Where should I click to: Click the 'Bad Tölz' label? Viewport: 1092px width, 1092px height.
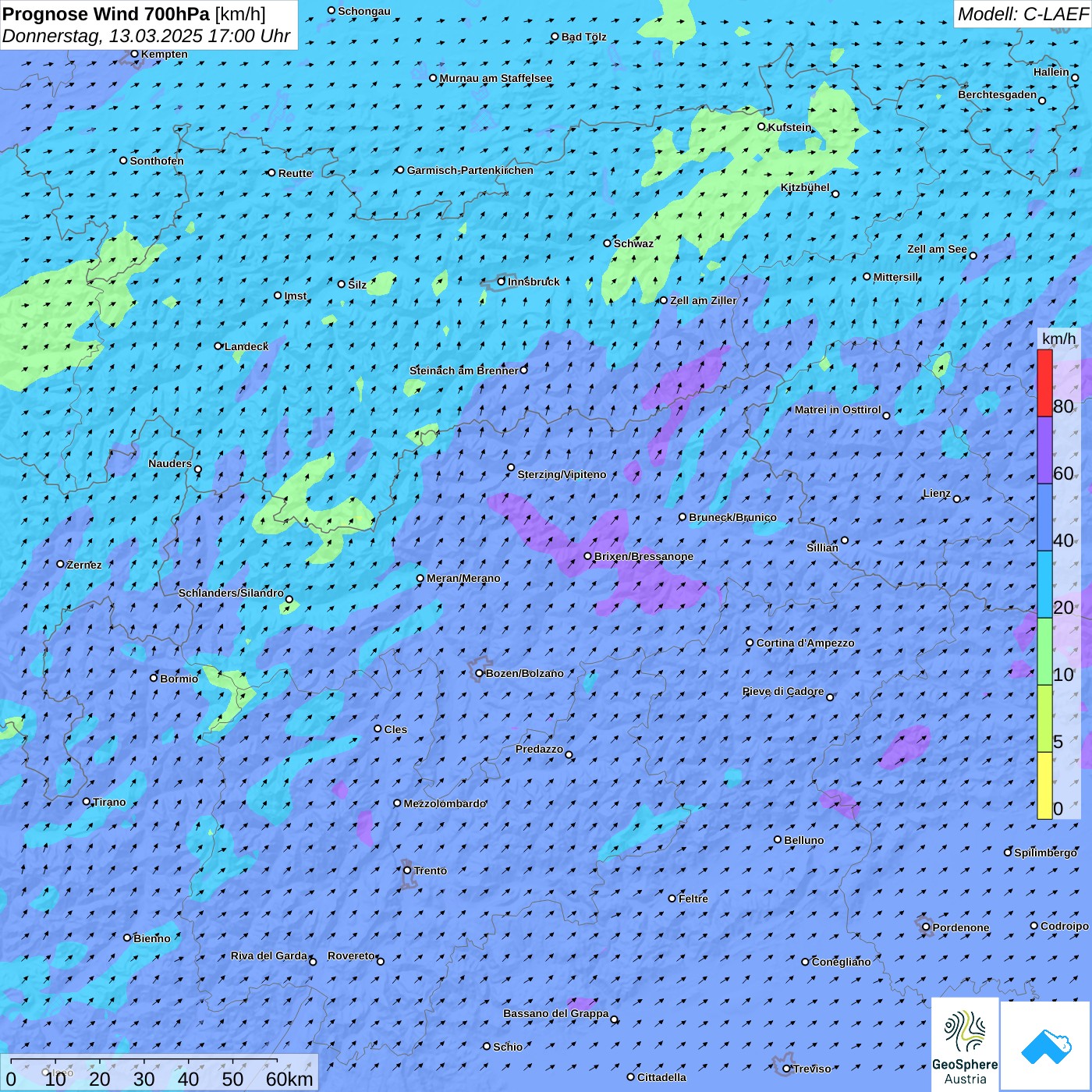pyautogui.click(x=584, y=37)
